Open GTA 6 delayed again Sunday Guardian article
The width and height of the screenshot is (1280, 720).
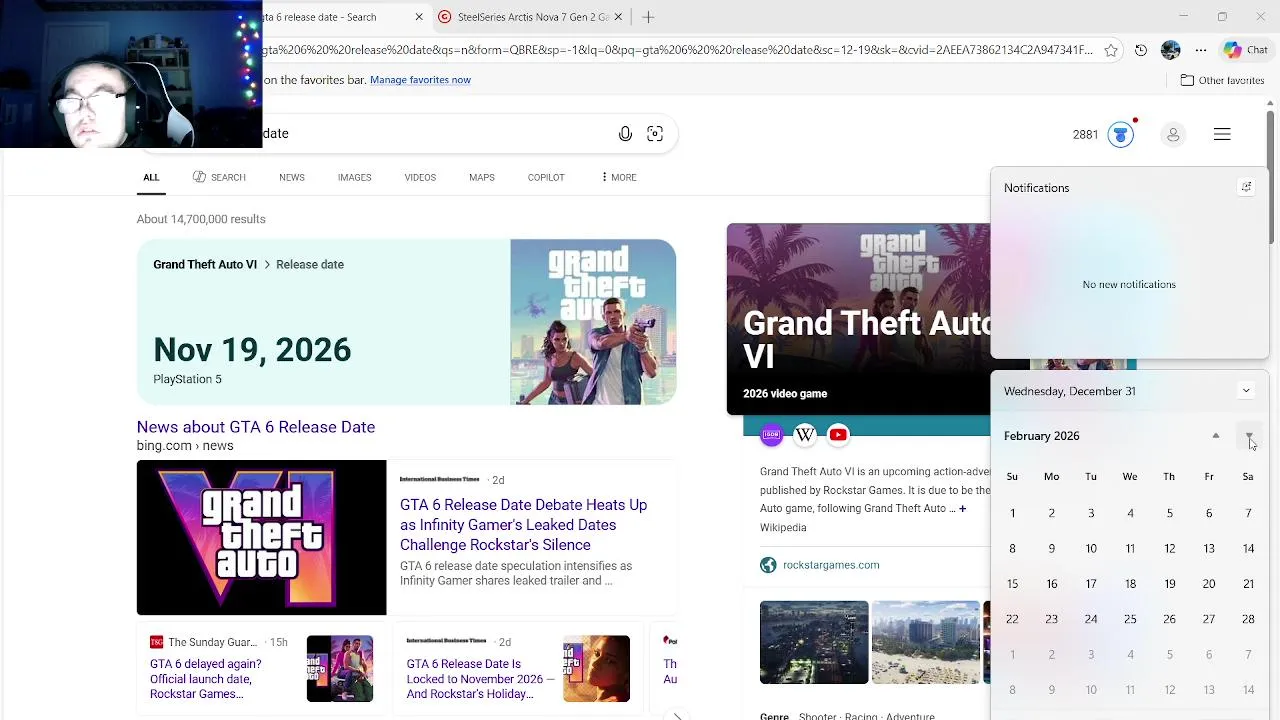pos(205,679)
